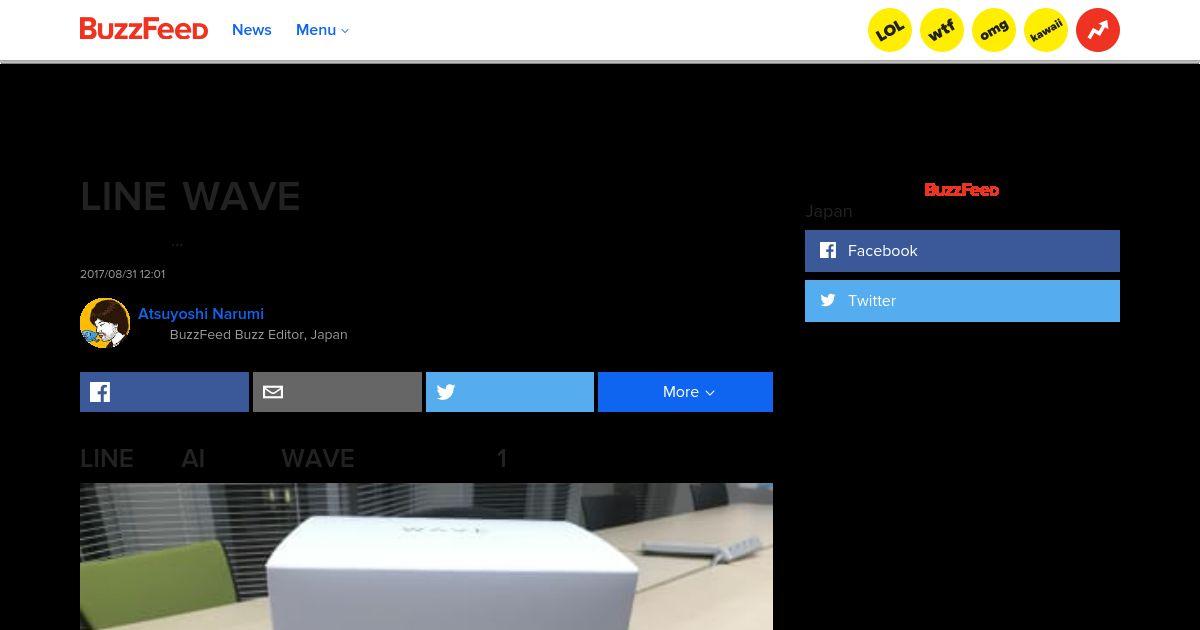This screenshot has height=630, width=1200.
Task: Go to the News section
Action: click(x=252, y=30)
